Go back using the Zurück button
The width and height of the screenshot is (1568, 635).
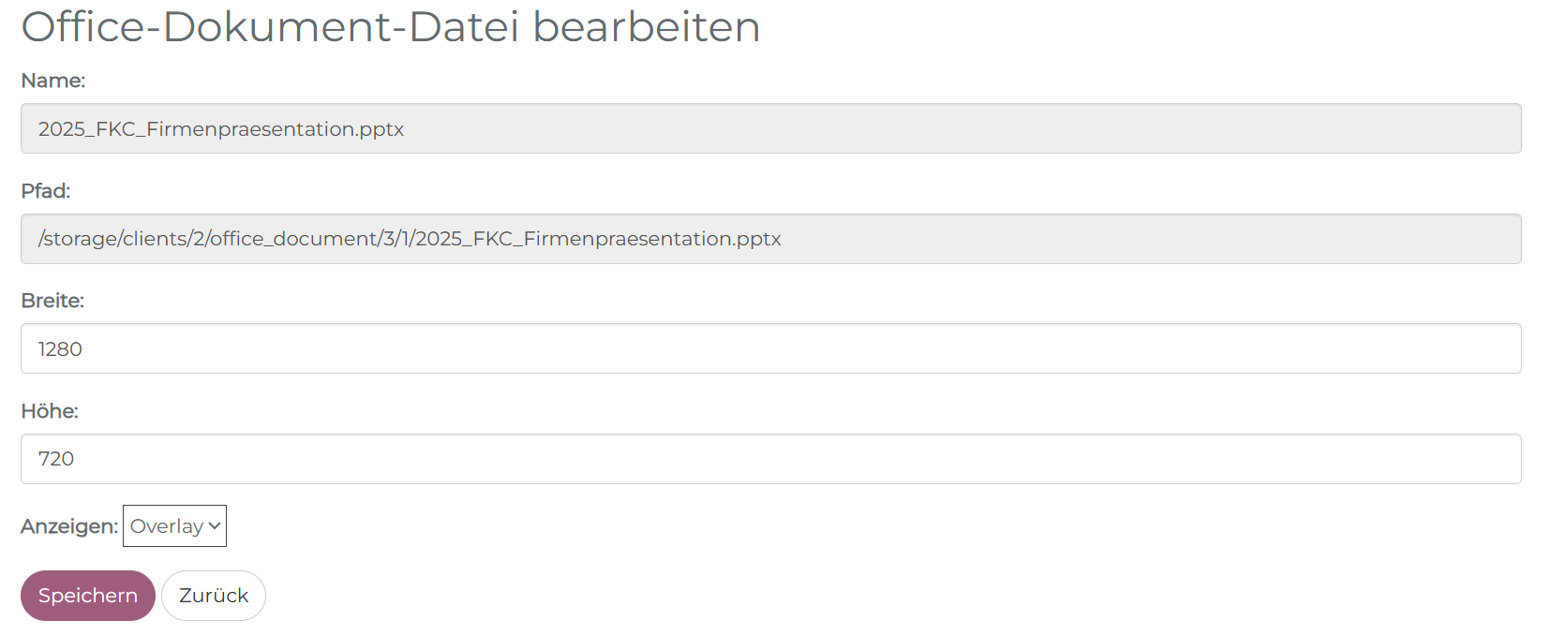pyautogui.click(x=214, y=596)
